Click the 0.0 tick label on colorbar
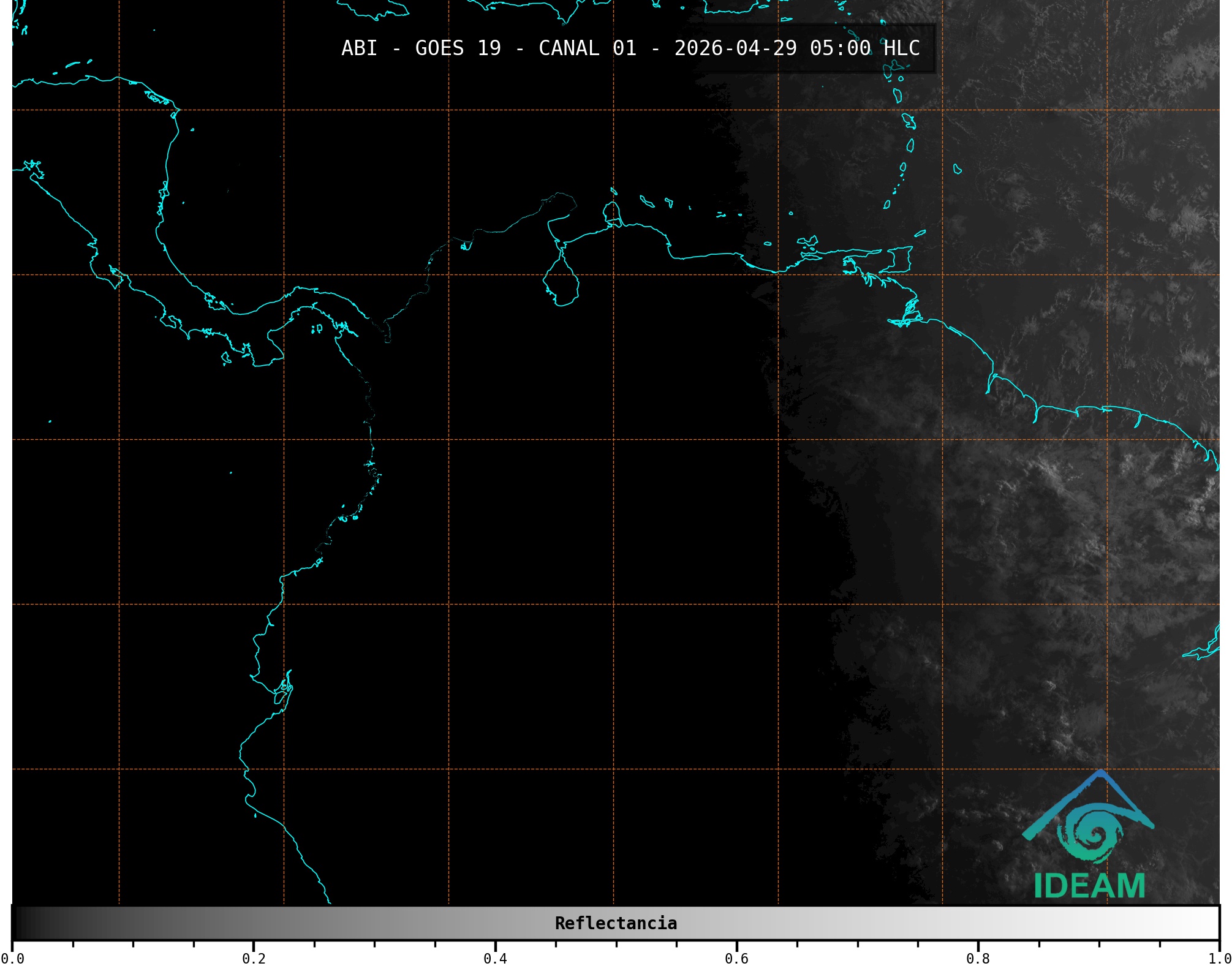Viewport: 1232px width, 966px height. 12,958
